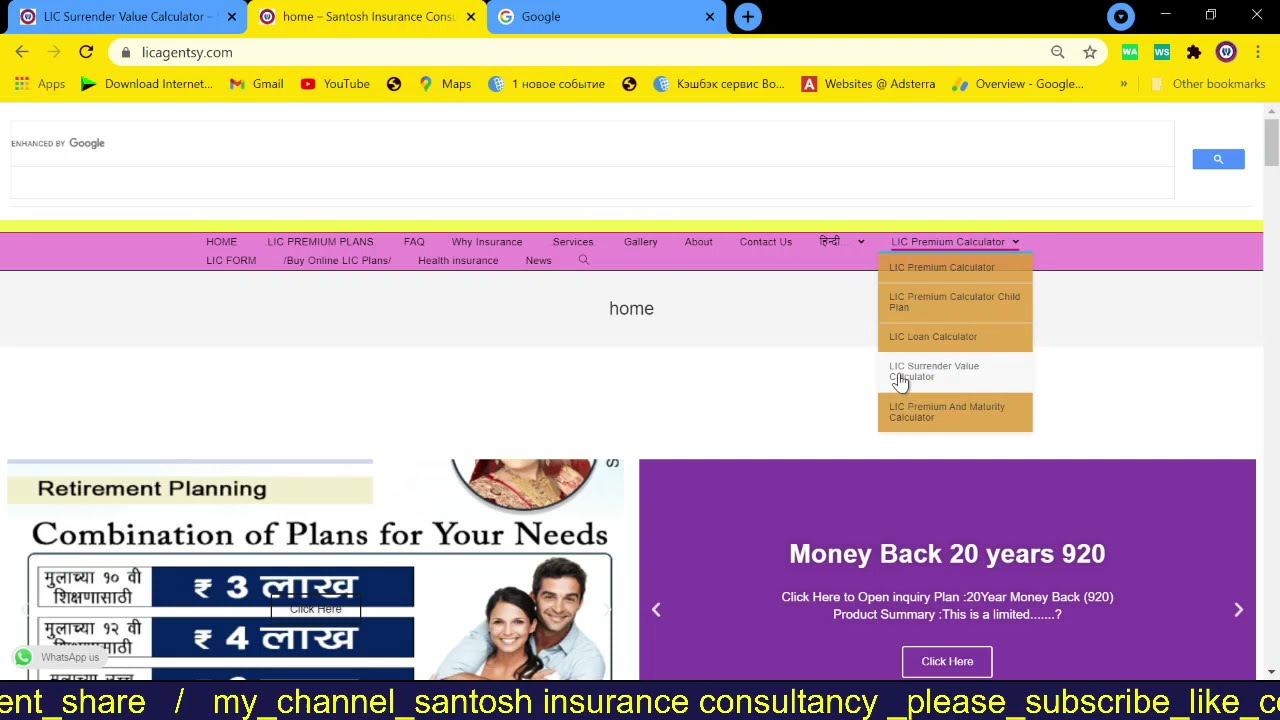Go to previous slide in purple carousel

coord(656,610)
